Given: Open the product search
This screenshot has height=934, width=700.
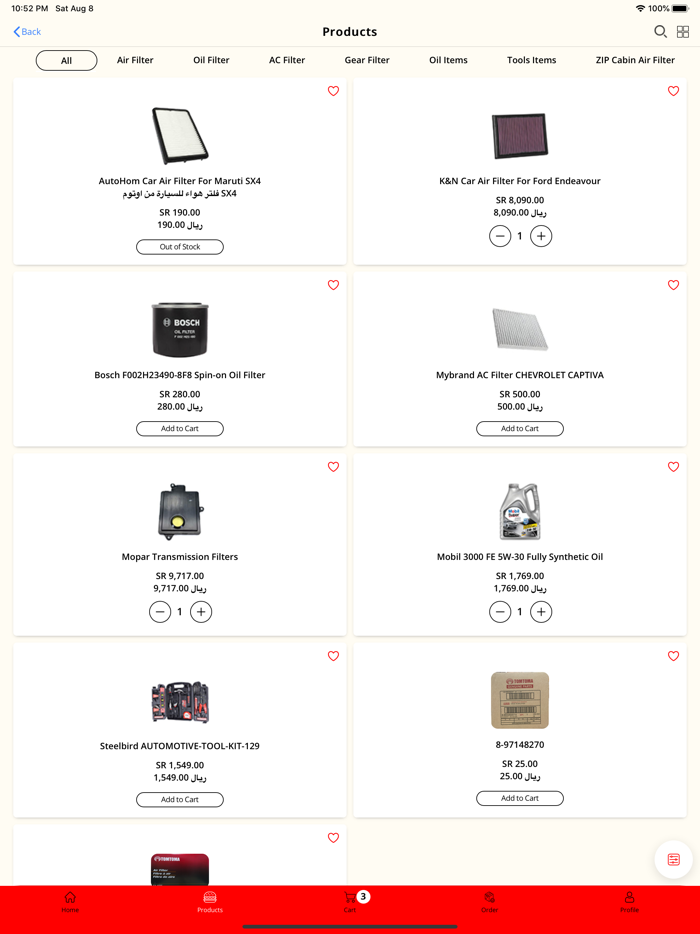Looking at the screenshot, I should point(660,32).
